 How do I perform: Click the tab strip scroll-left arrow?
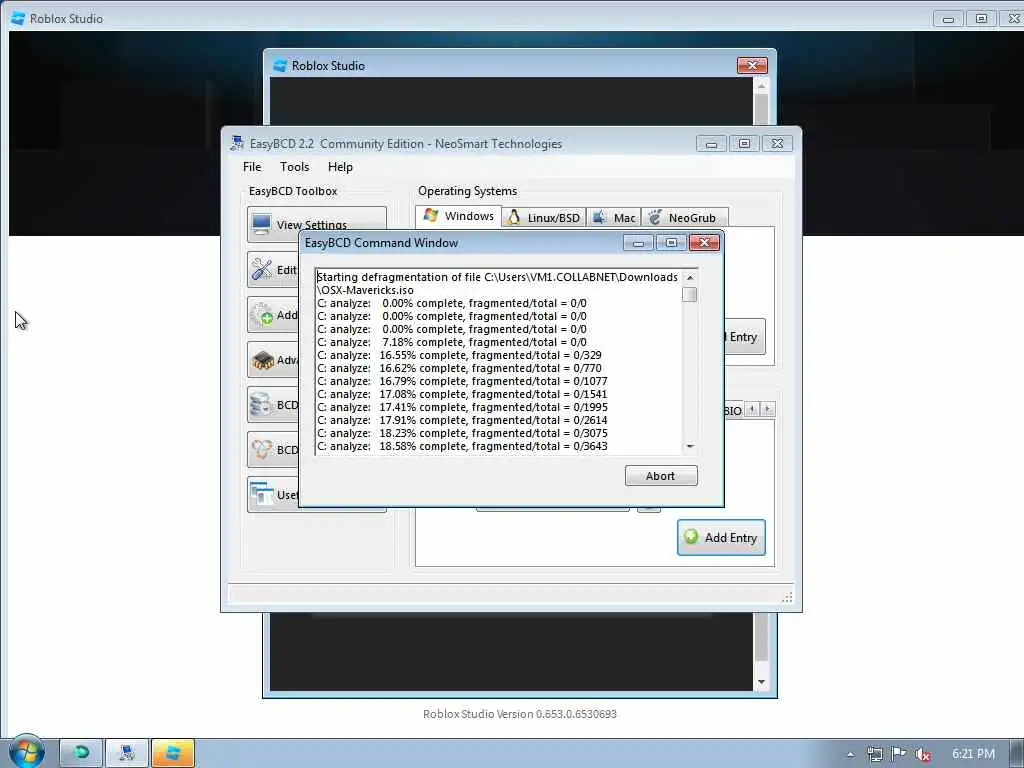point(752,409)
